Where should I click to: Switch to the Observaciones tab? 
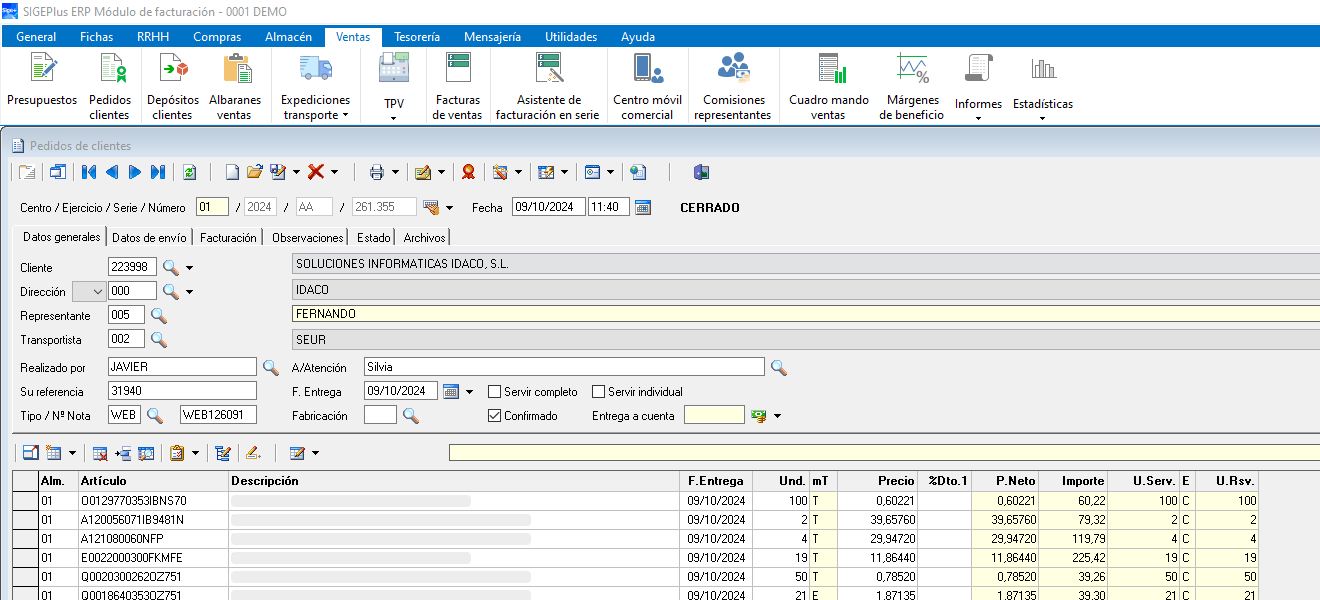tap(308, 238)
